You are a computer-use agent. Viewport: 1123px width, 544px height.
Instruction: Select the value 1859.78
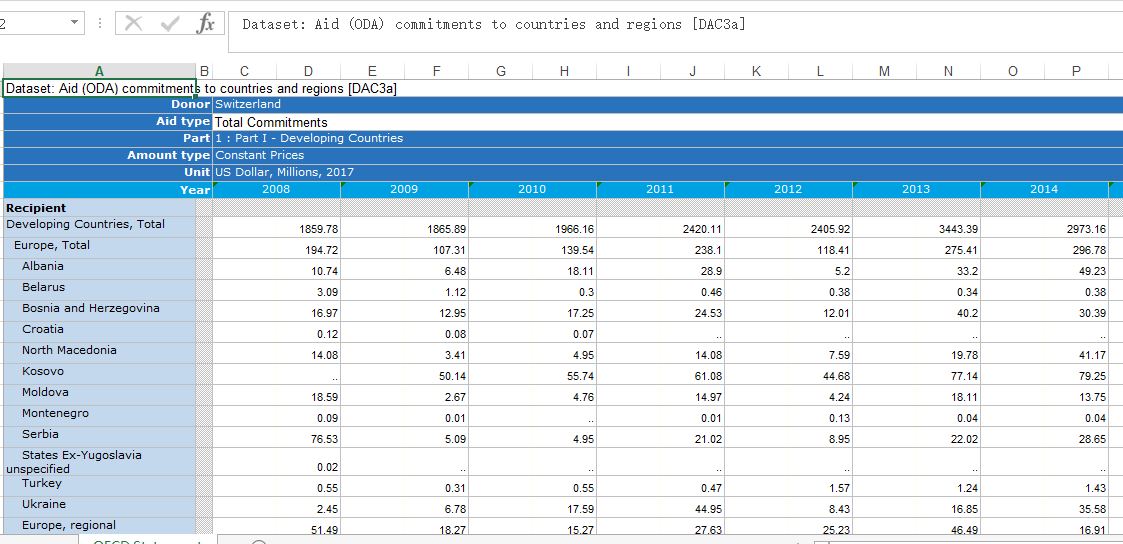tap(276, 229)
